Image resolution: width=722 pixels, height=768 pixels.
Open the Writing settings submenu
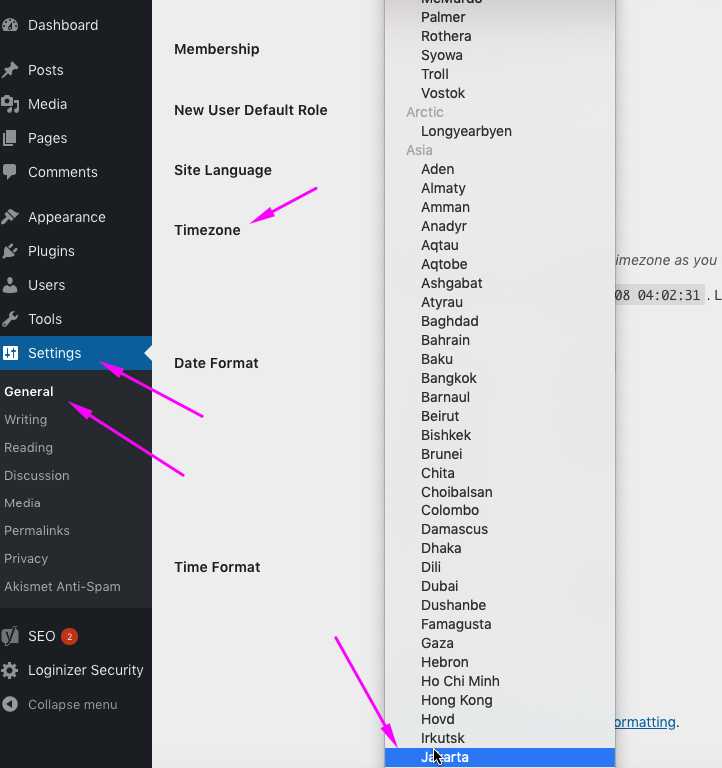26,420
